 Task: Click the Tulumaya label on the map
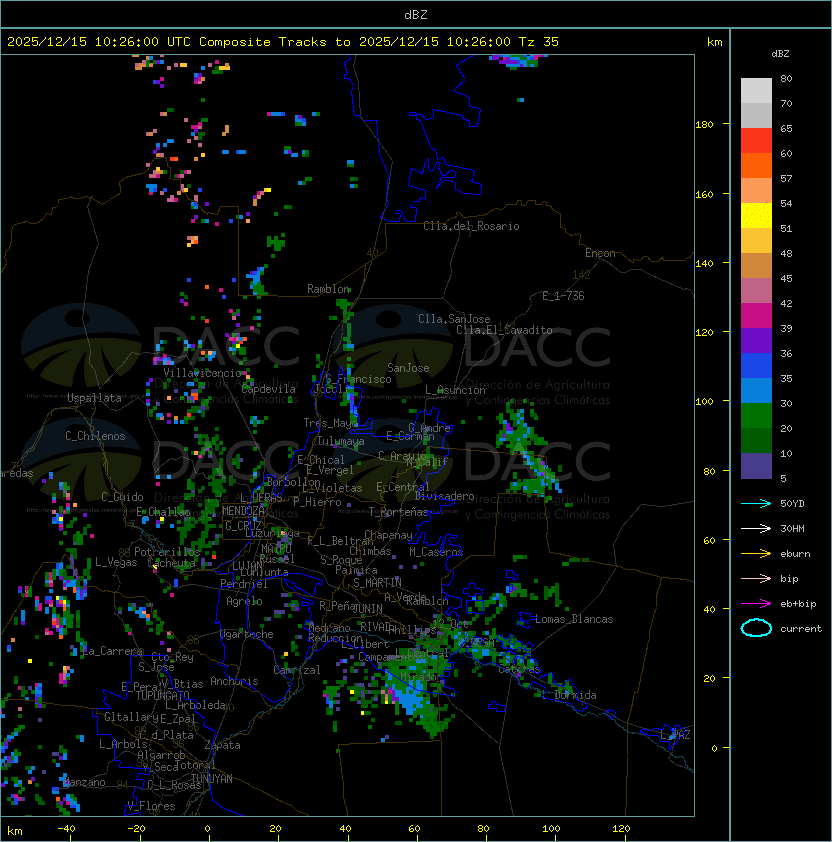[x=341, y=441]
